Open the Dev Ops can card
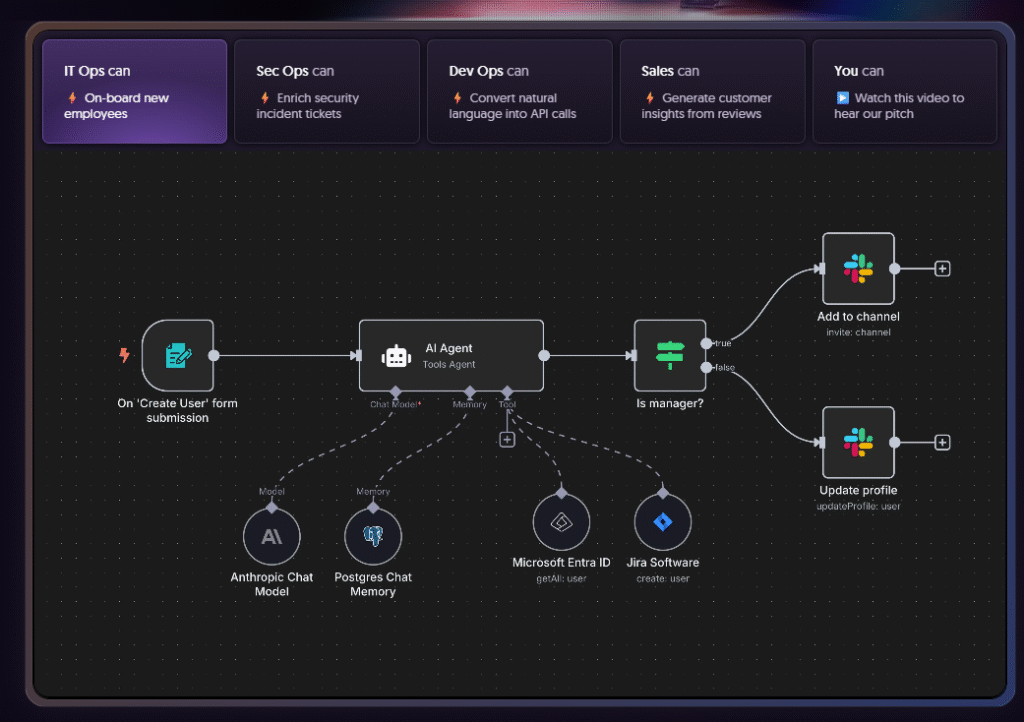The image size is (1024, 722). tap(519, 91)
